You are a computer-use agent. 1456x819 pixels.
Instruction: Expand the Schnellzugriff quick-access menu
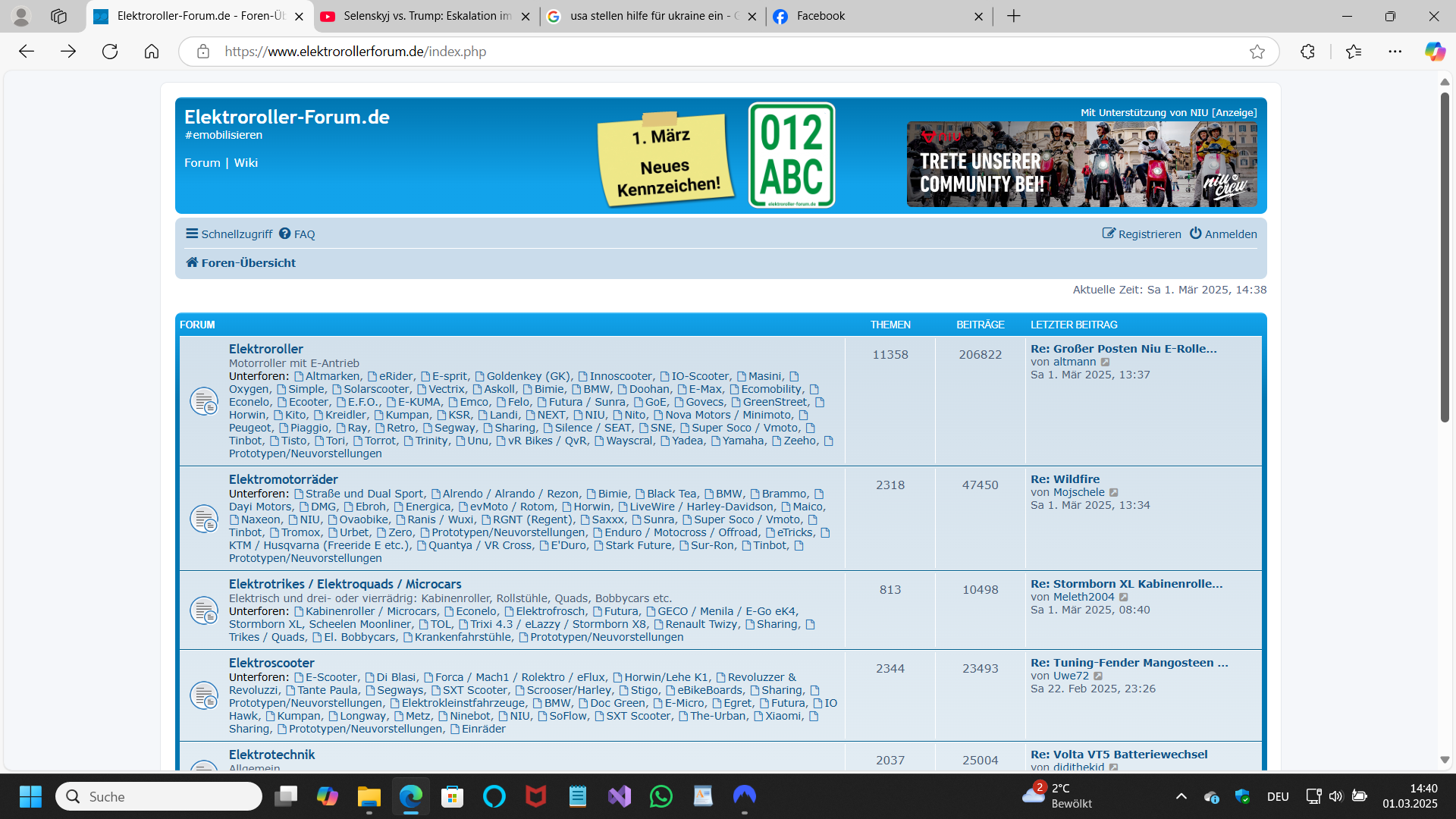point(229,234)
